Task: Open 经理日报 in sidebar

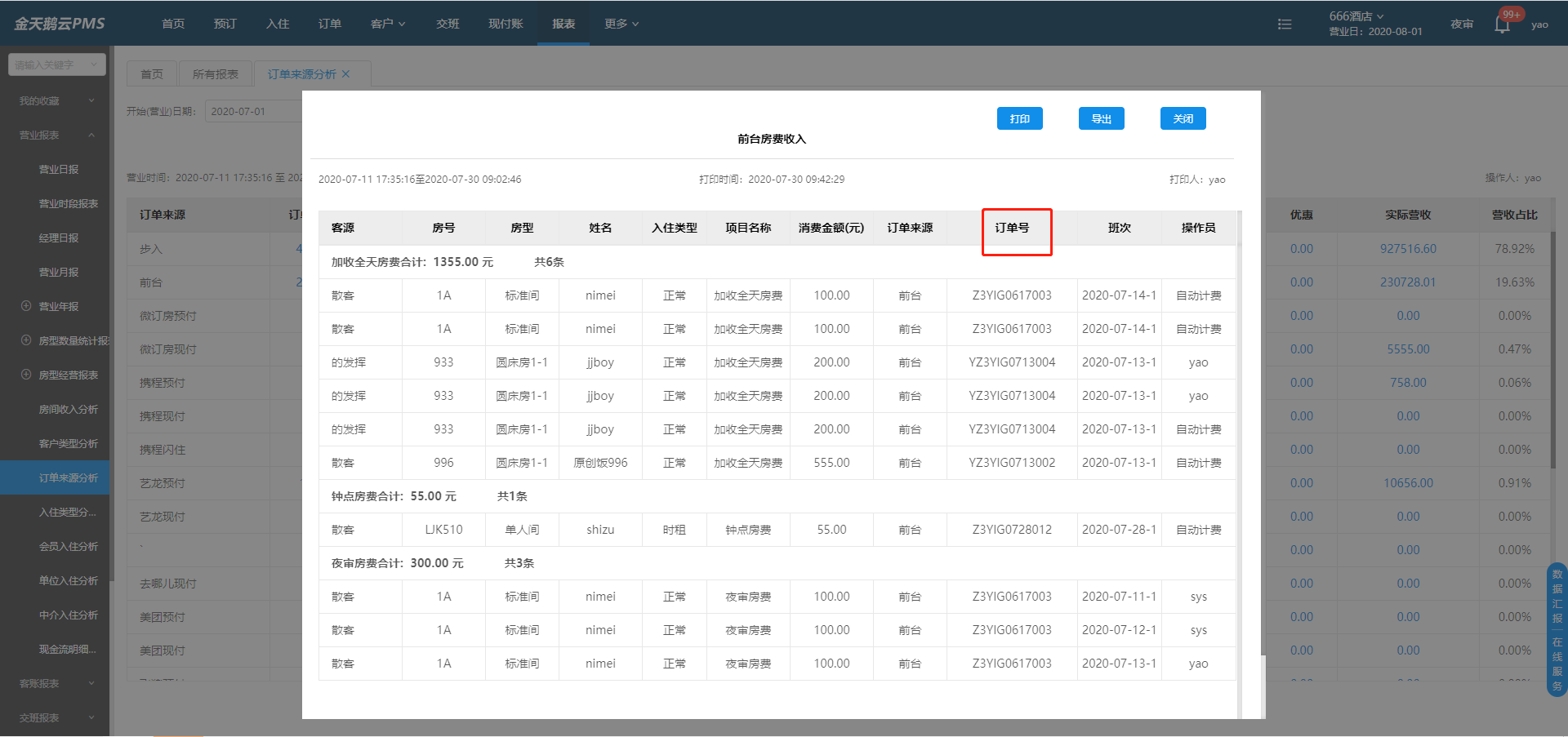Action: (59, 238)
